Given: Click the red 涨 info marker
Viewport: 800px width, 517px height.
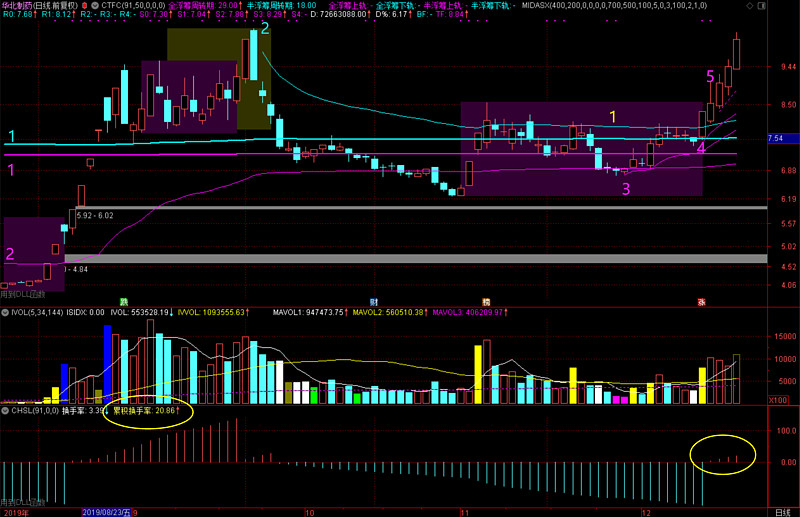Looking at the screenshot, I should (702, 302).
